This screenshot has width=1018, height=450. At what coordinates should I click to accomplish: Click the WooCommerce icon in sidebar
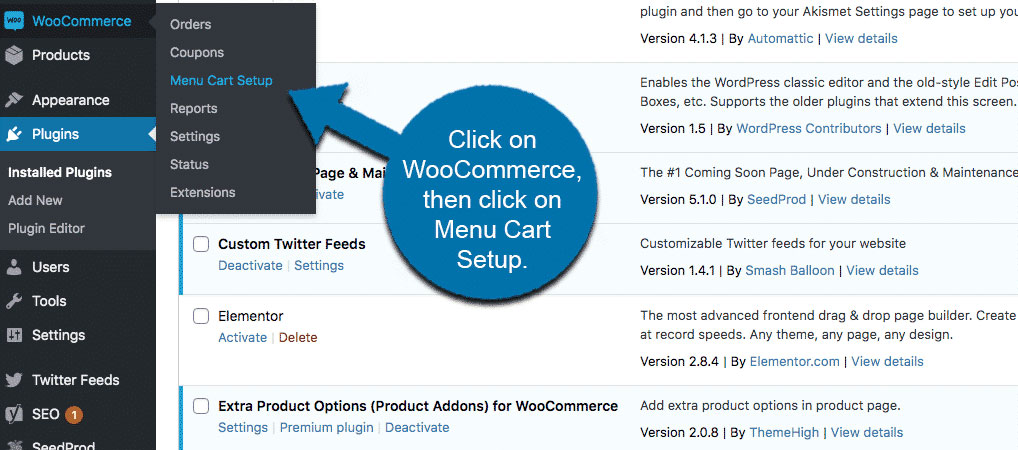point(14,21)
